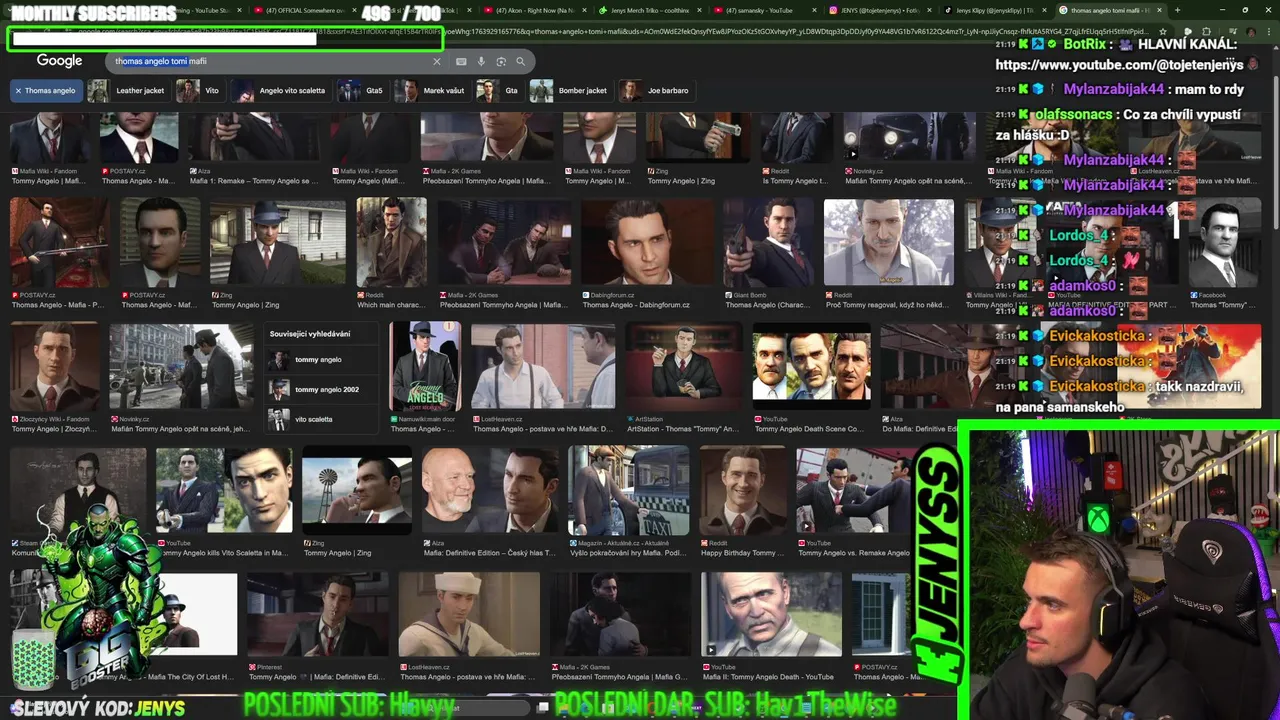Open Tommy Angelo Death Scene YouTube image
Image resolution: width=1280 pixels, height=720 pixels.
[811, 365]
